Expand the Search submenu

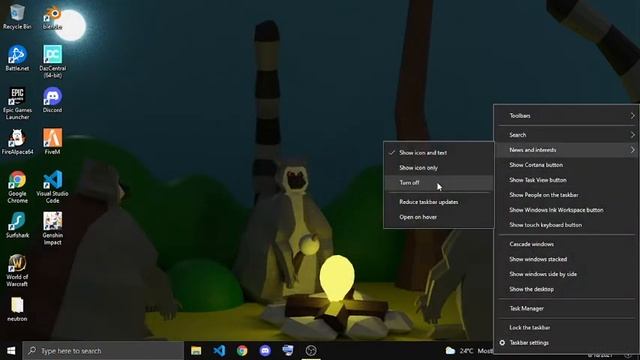coord(567,135)
